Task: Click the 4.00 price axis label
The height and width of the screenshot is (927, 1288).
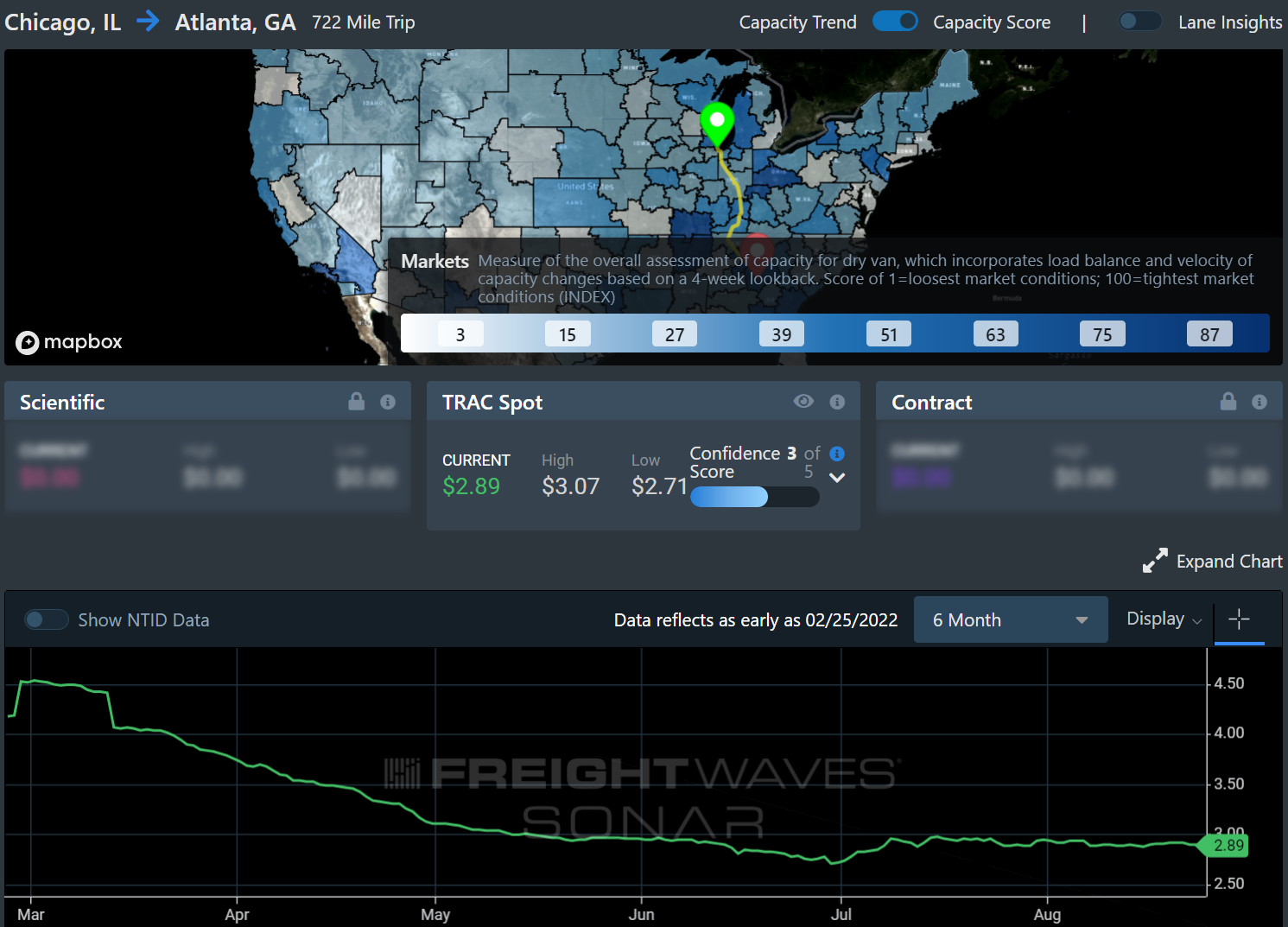Action: (x=1229, y=733)
